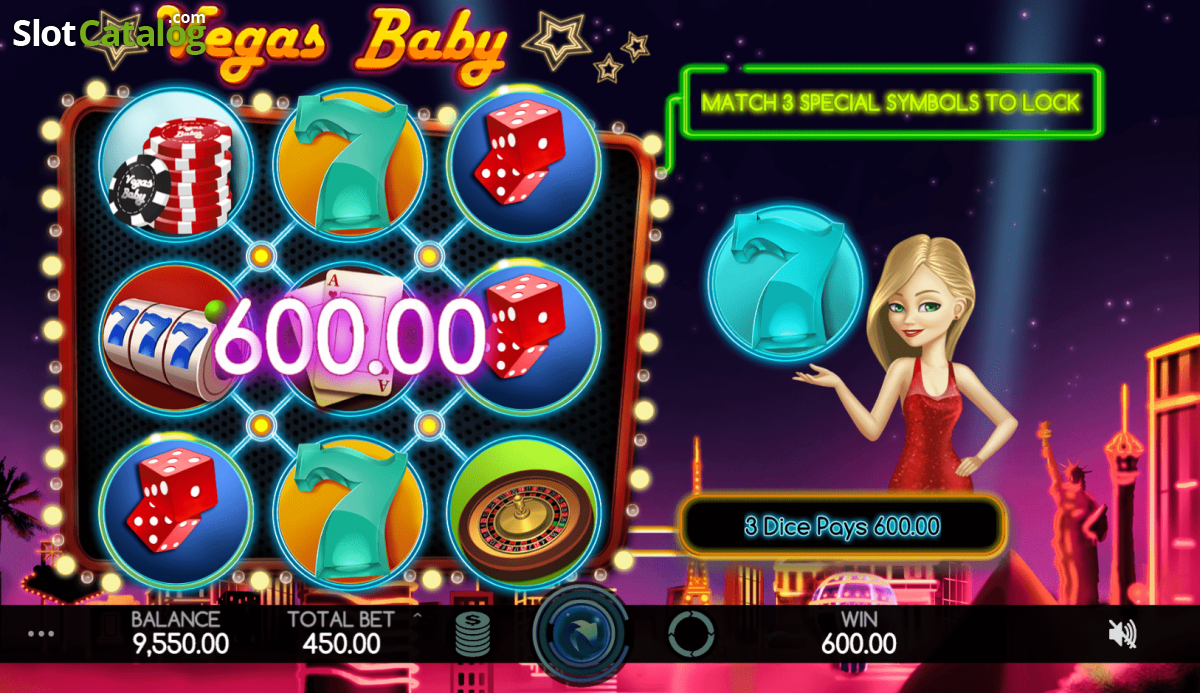Screen dimensions: 1200x693
Task: Toggle the muted sound speaker icon
Action: [1123, 633]
